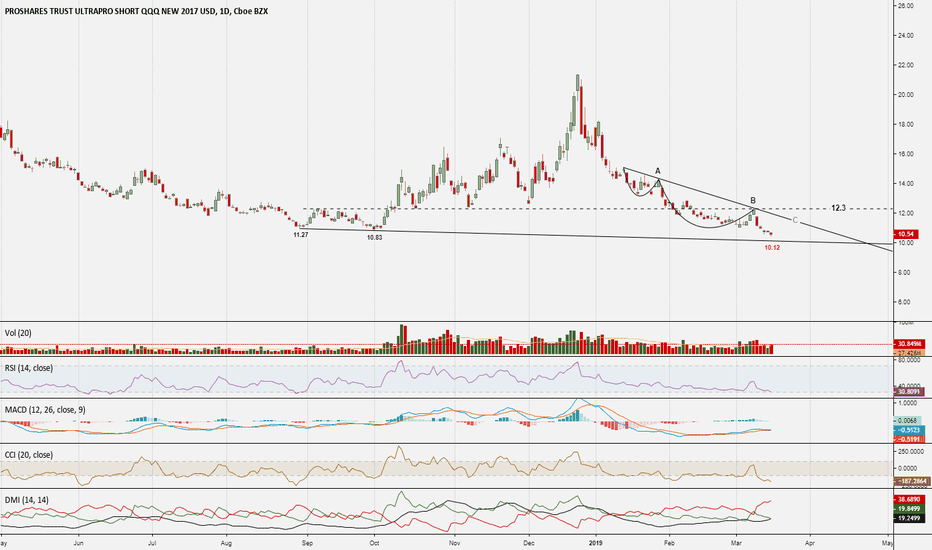Select the Vol (20) indicator label
Screen dimensions: 932x550
tap(18, 333)
